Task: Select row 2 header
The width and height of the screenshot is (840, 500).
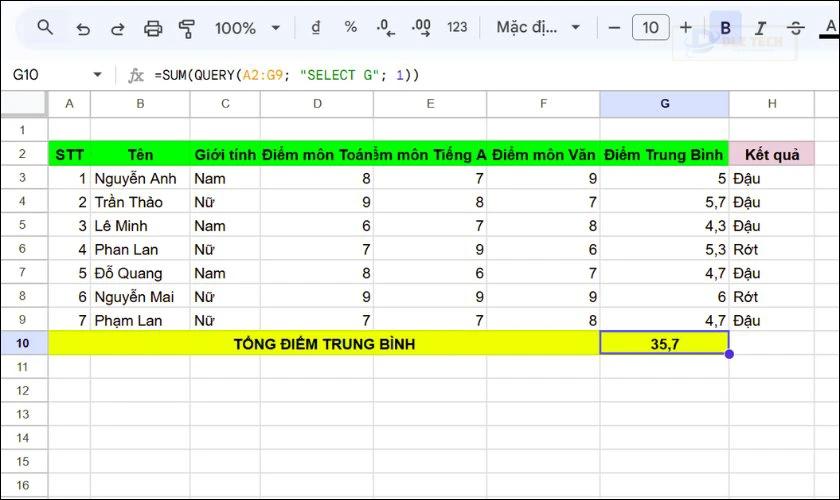Action: (x=23, y=154)
